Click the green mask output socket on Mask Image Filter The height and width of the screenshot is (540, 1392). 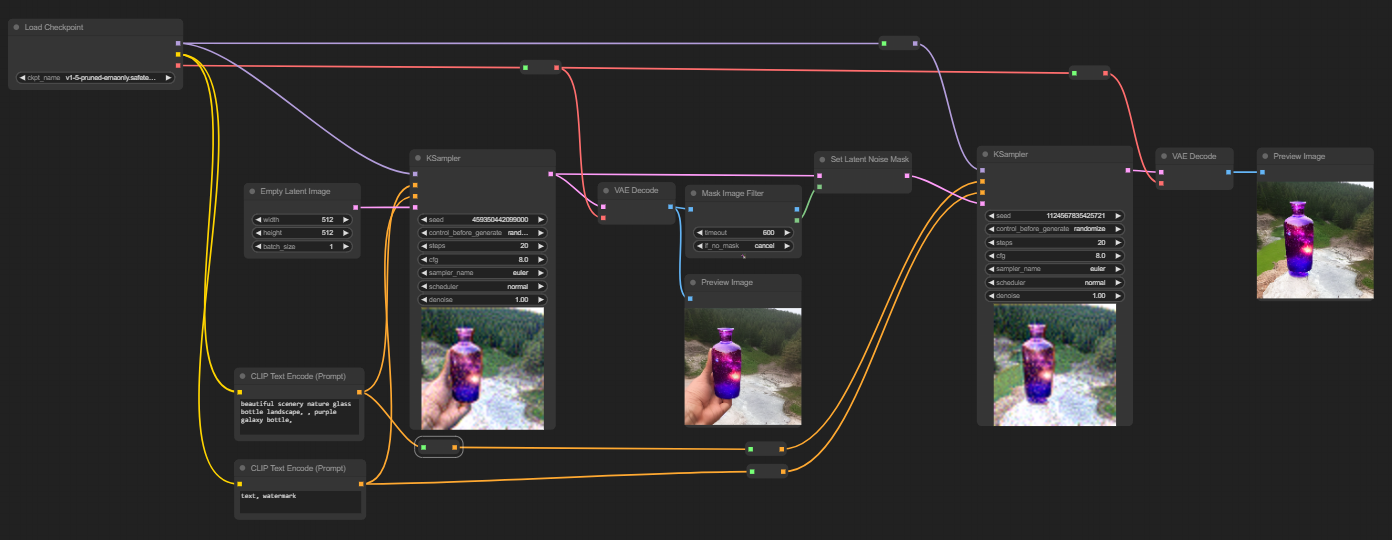coord(796,220)
